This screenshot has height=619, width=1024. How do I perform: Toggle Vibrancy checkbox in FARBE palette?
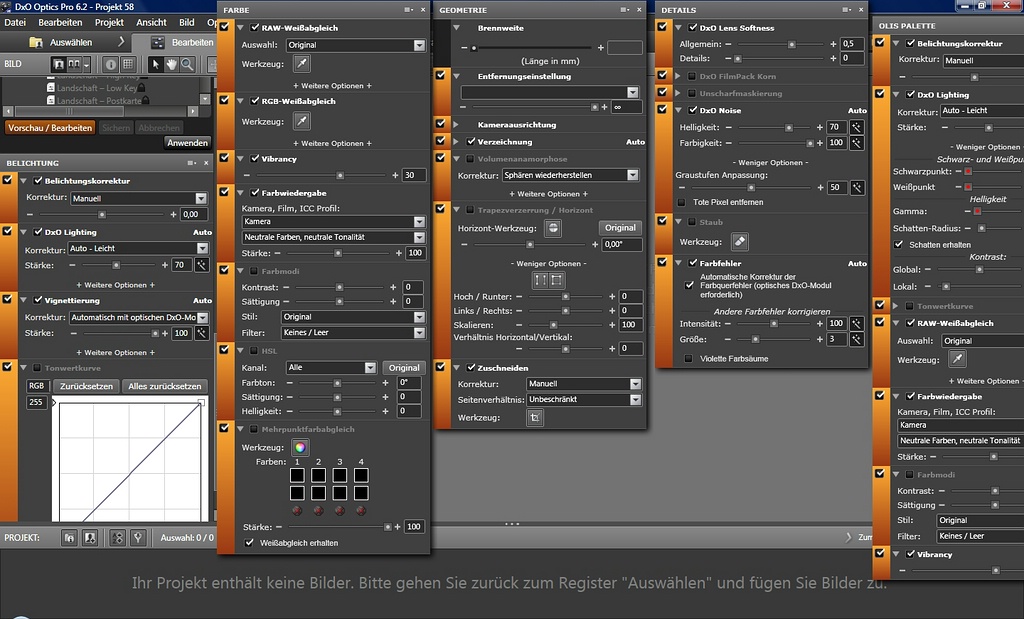pos(255,159)
